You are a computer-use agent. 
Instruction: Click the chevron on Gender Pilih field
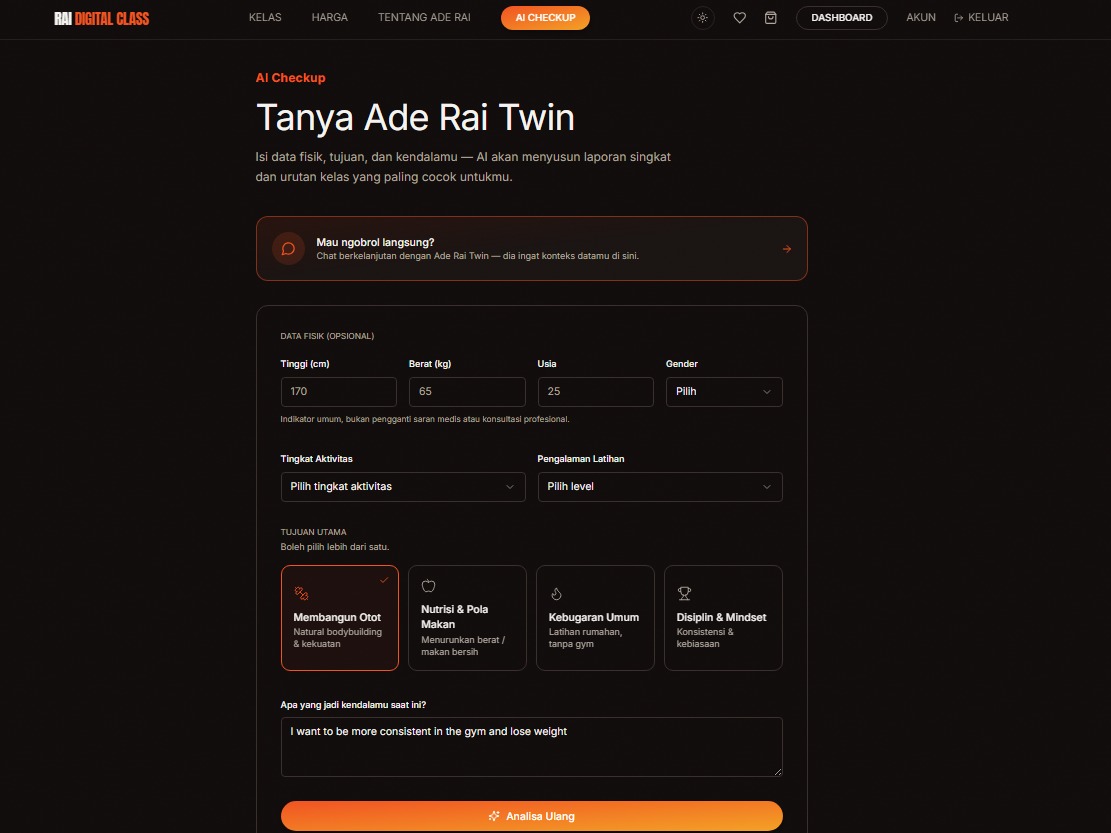[x=767, y=392]
